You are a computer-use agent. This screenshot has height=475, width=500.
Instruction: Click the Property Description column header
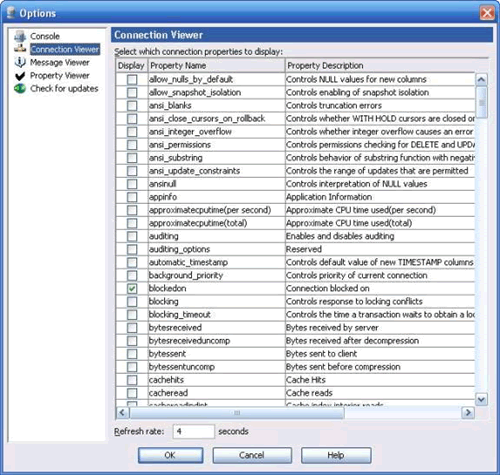pyautogui.click(x=387, y=65)
